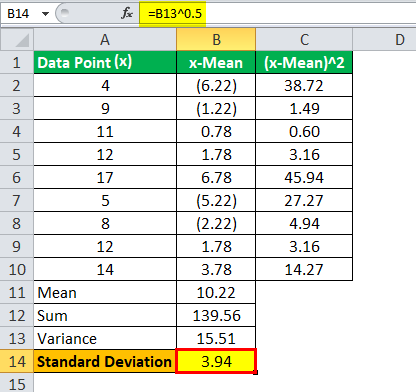Click cell with value 0.78
Viewport: 416px width, 392px height.
click(216, 131)
